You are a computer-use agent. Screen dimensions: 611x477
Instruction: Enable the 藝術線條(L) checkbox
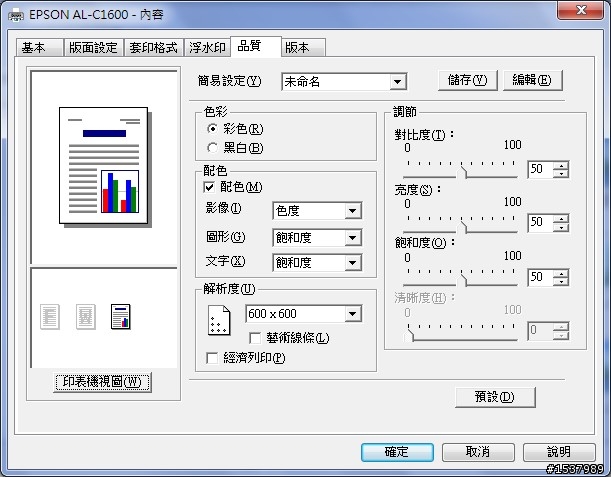tap(255, 338)
